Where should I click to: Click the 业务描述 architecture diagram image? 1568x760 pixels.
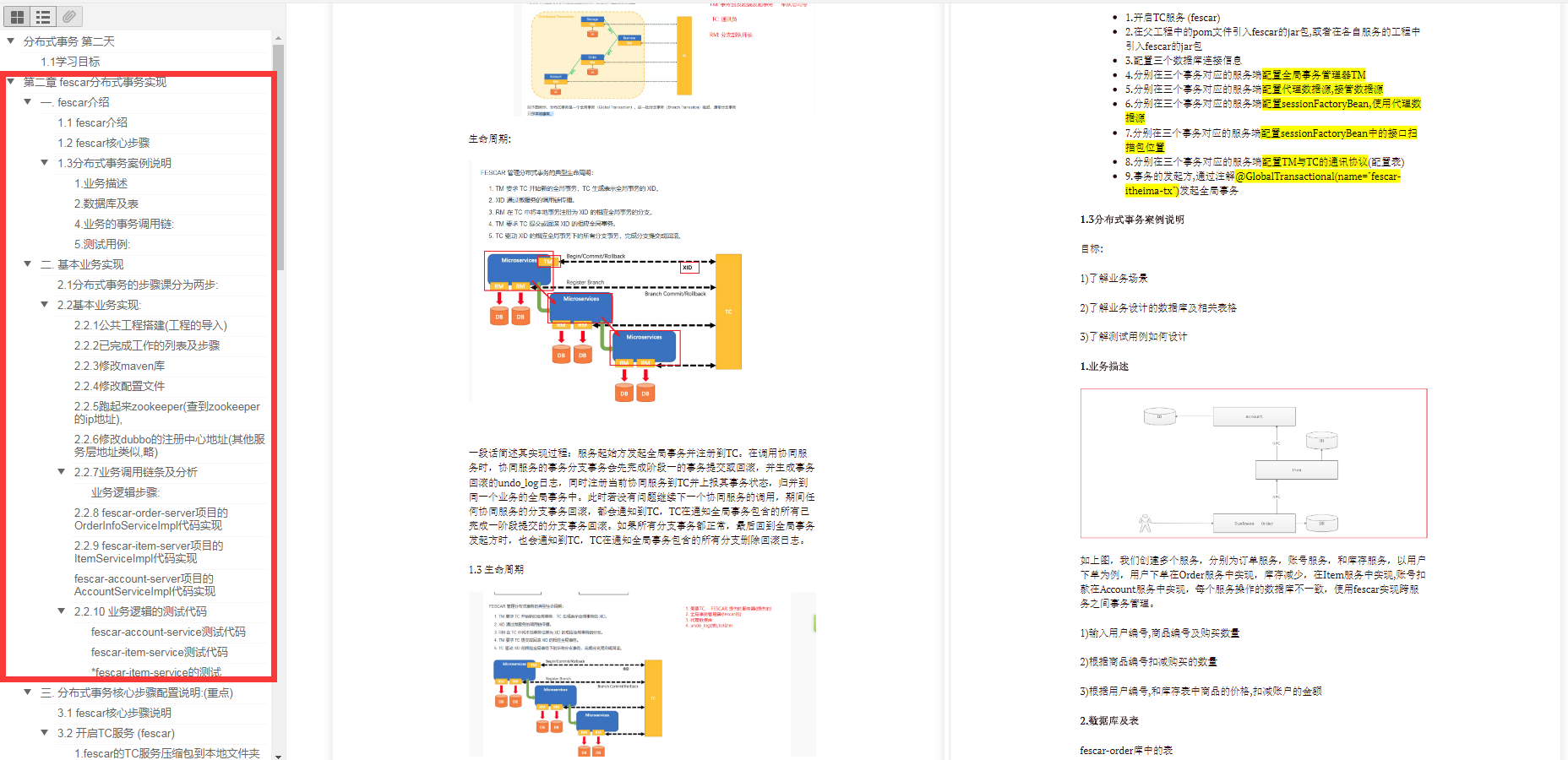(1254, 464)
